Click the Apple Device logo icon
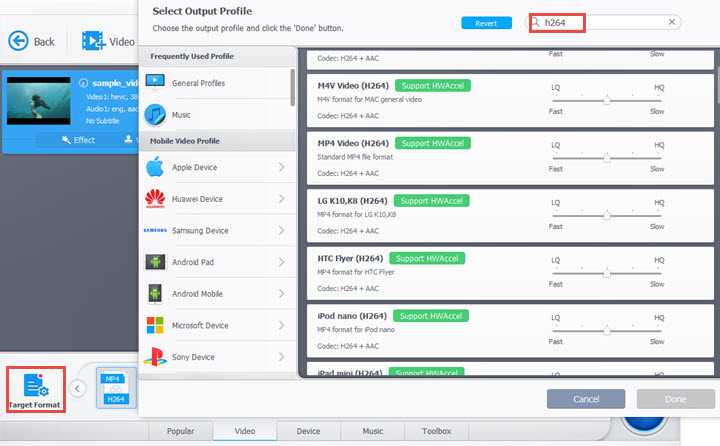 pos(155,167)
